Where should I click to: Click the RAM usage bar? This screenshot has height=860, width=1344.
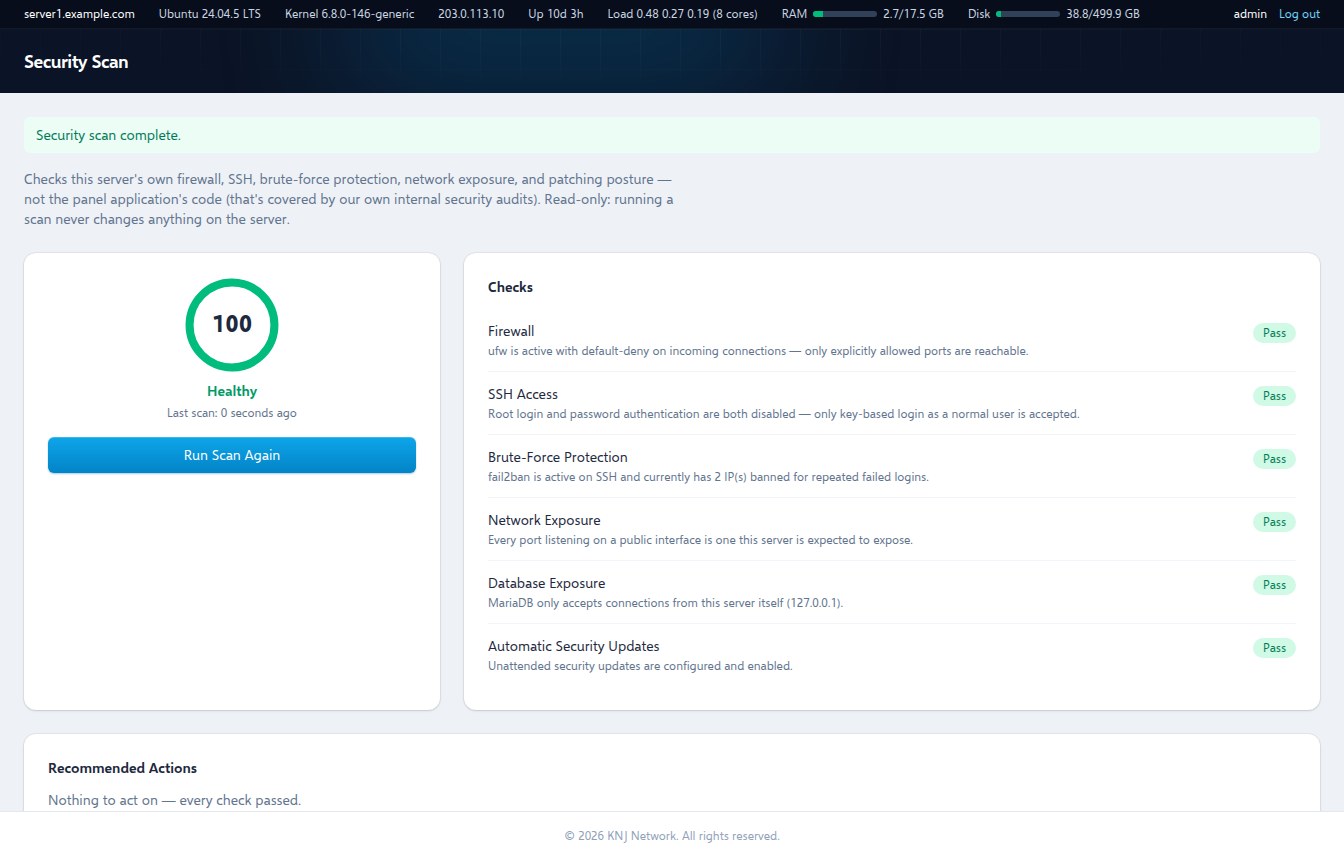pyautogui.click(x=844, y=14)
